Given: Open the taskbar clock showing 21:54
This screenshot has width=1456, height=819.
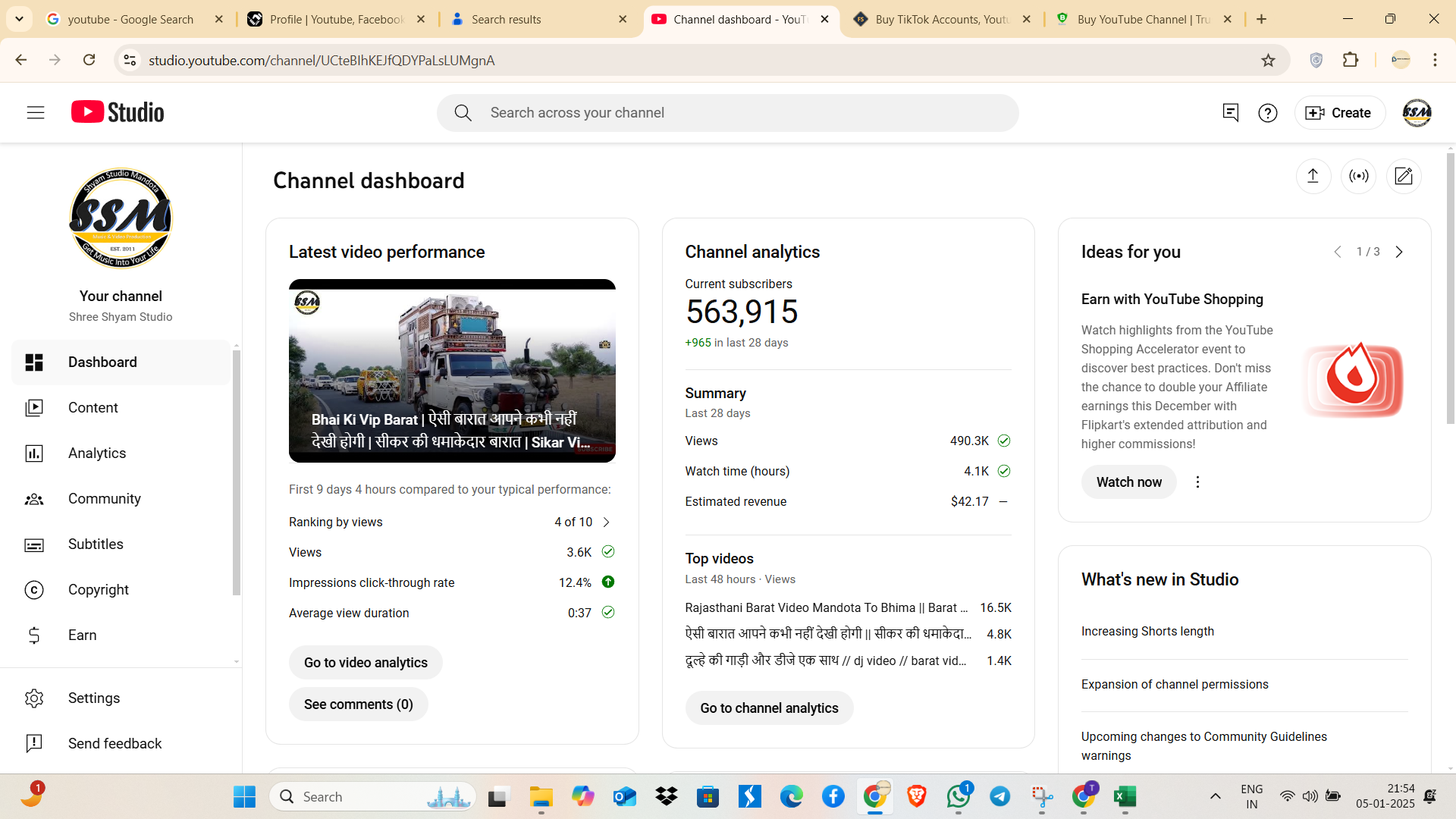Looking at the screenshot, I should [1385, 796].
